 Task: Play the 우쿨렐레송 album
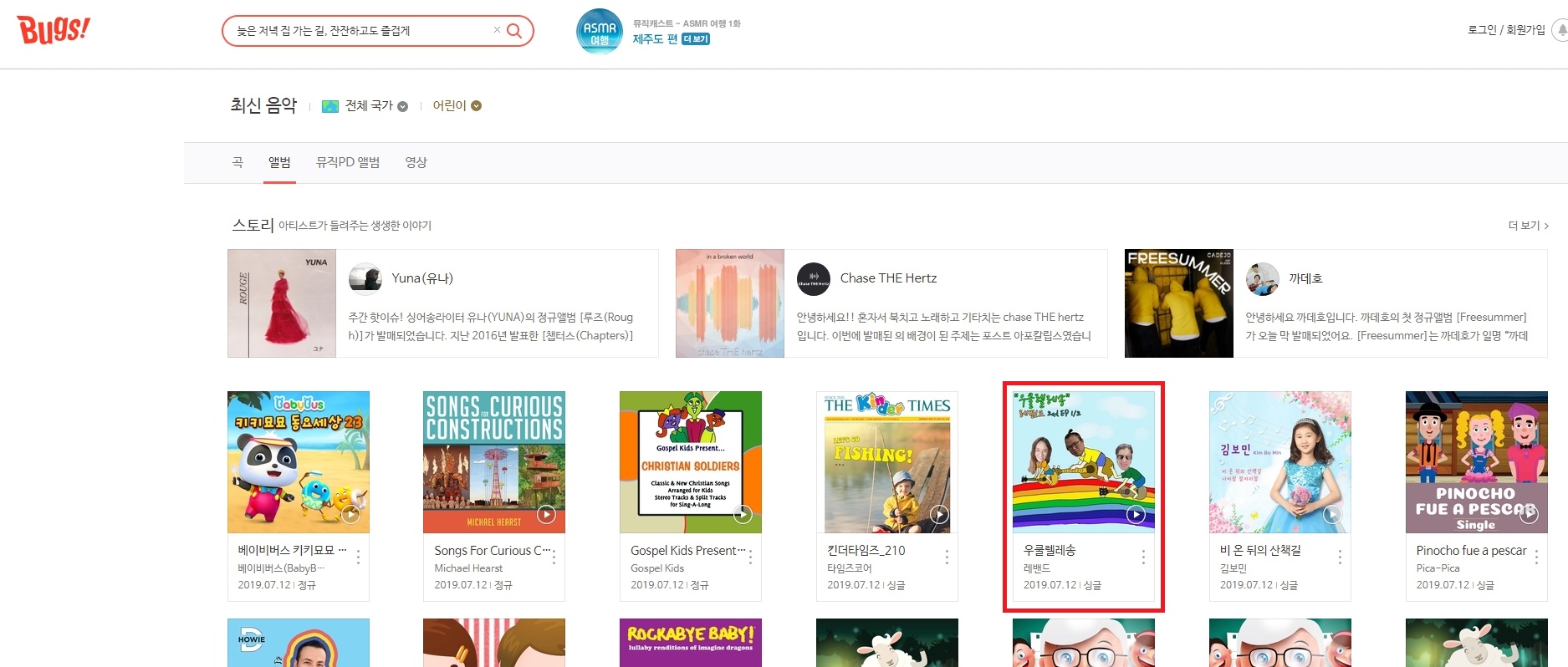coord(1136,515)
